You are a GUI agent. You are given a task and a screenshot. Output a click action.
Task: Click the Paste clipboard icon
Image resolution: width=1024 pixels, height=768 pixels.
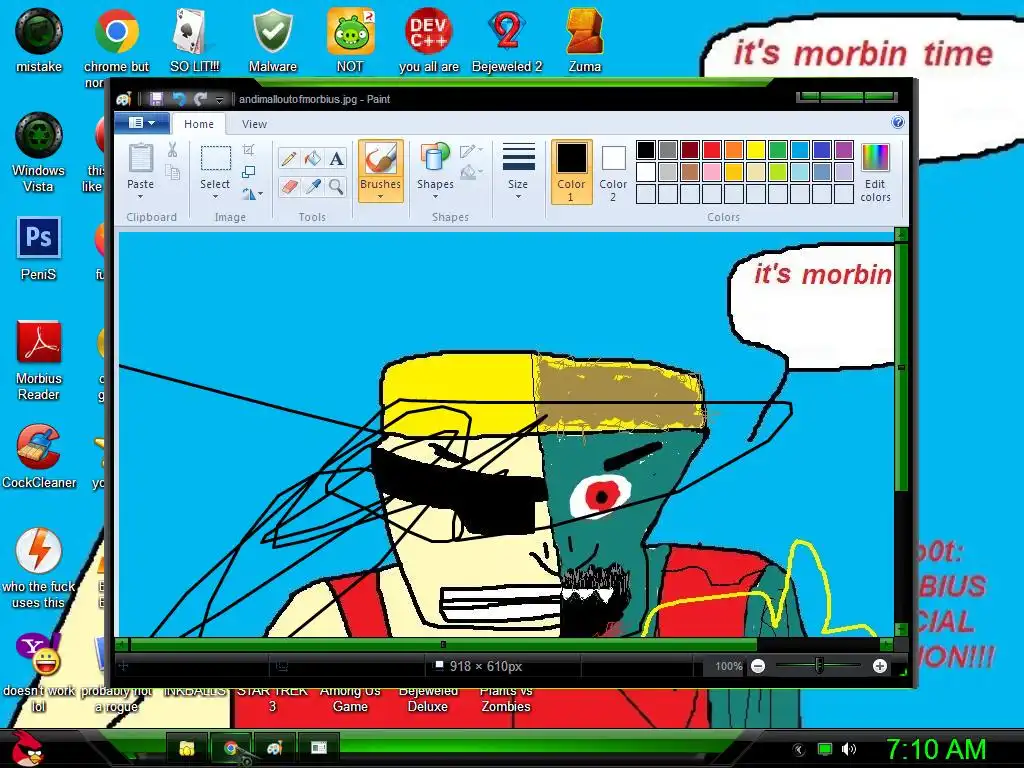(140, 159)
